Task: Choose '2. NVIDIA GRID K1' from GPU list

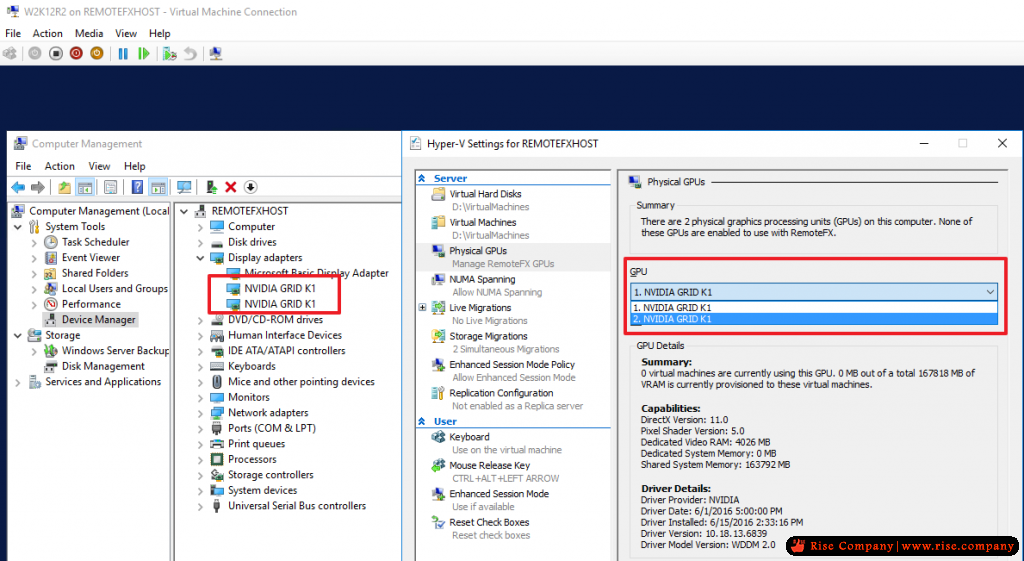Action: point(814,319)
